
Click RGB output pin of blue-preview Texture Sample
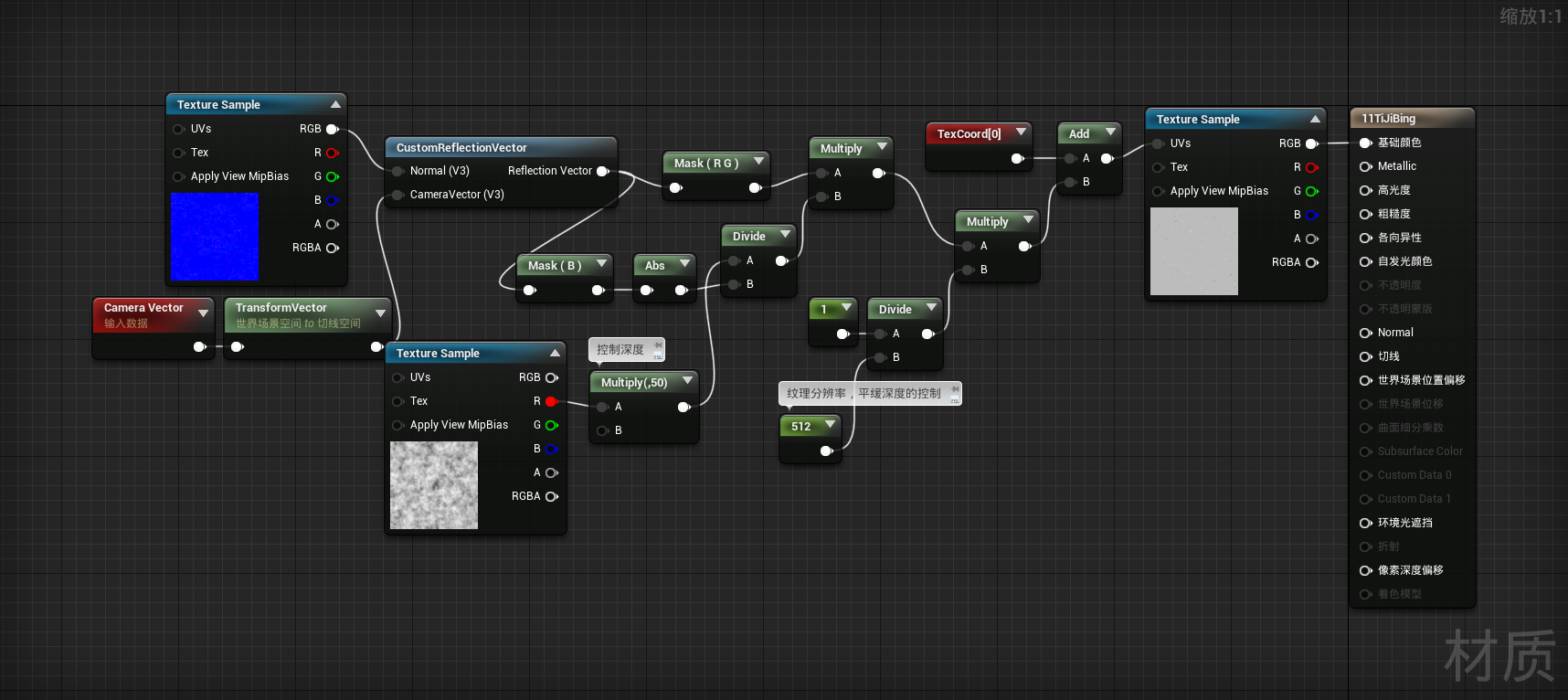coord(333,129)
